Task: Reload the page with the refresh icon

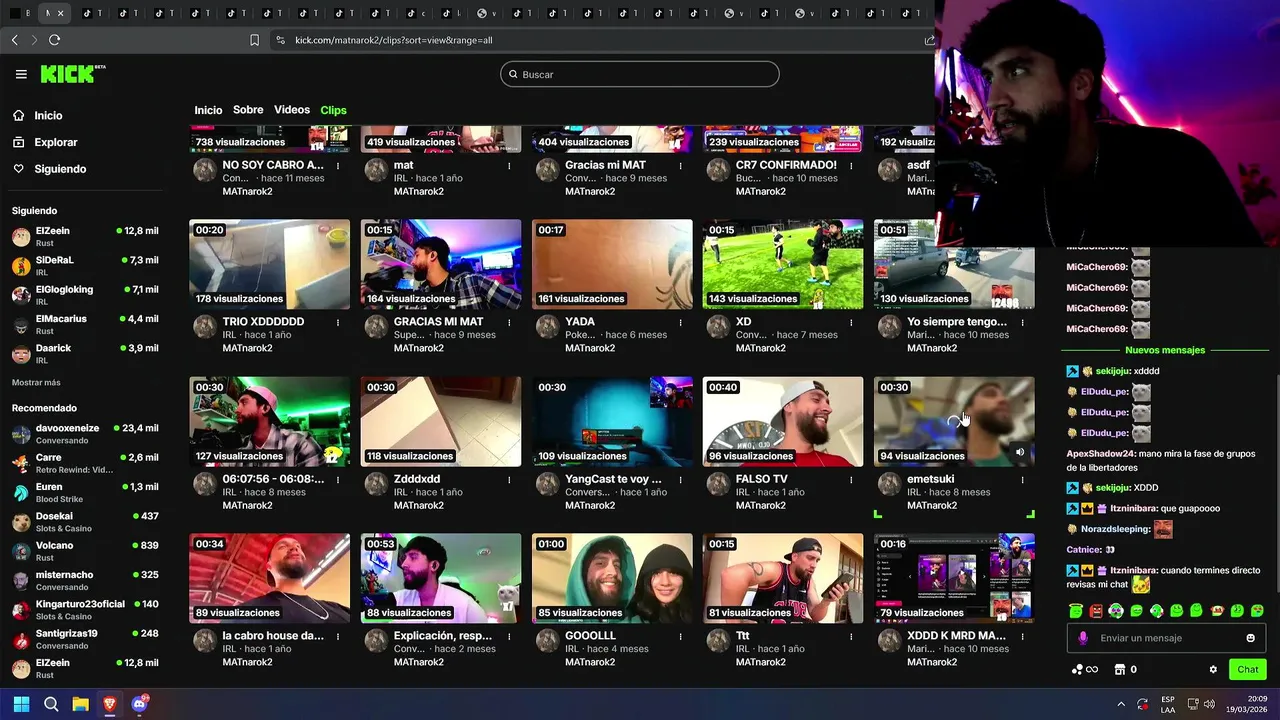Action: click(54, 40)
